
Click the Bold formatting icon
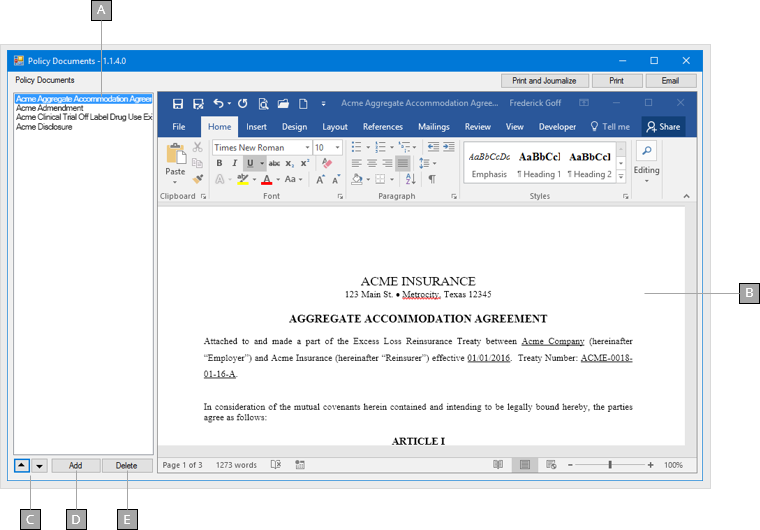(219, 163)
